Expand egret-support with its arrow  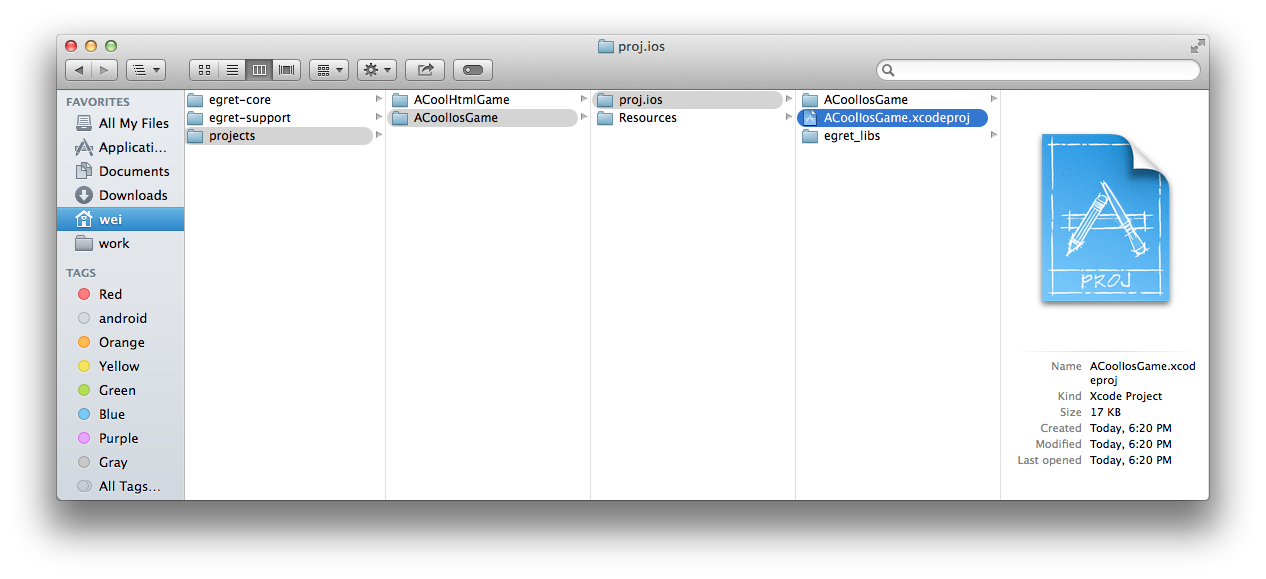[379, 117]
